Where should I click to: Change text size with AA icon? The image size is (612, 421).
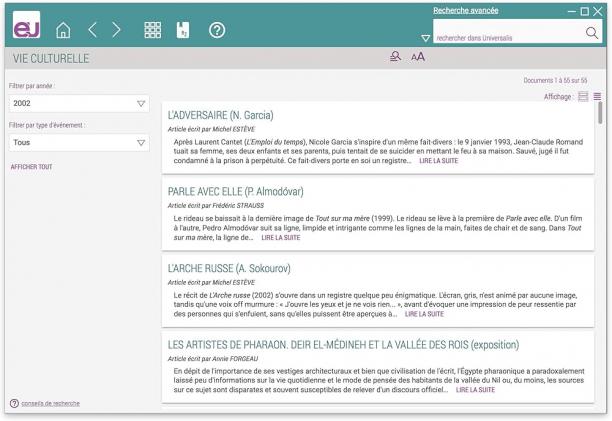(418, 57)
